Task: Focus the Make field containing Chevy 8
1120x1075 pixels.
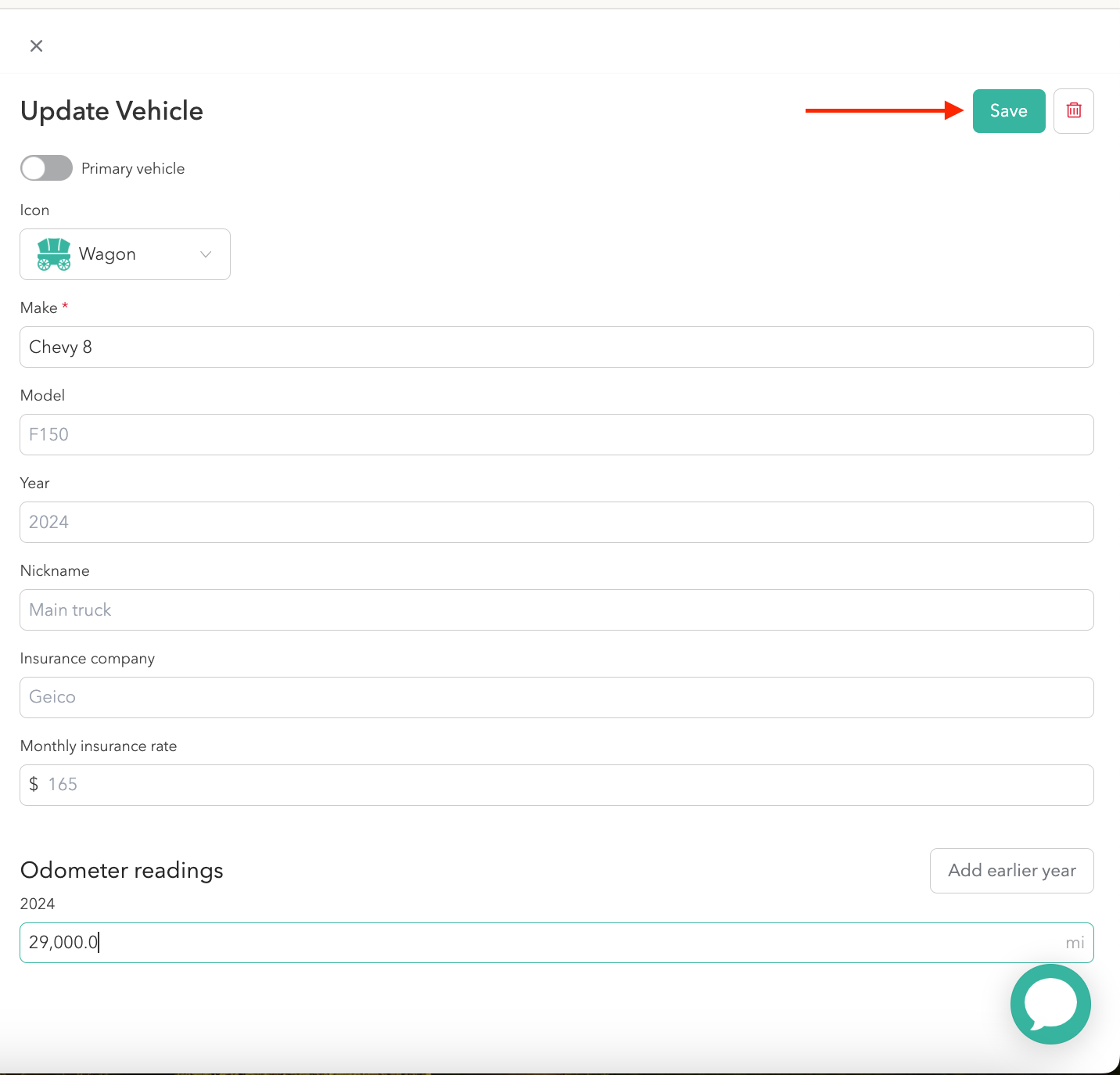Action: [556, 347]
